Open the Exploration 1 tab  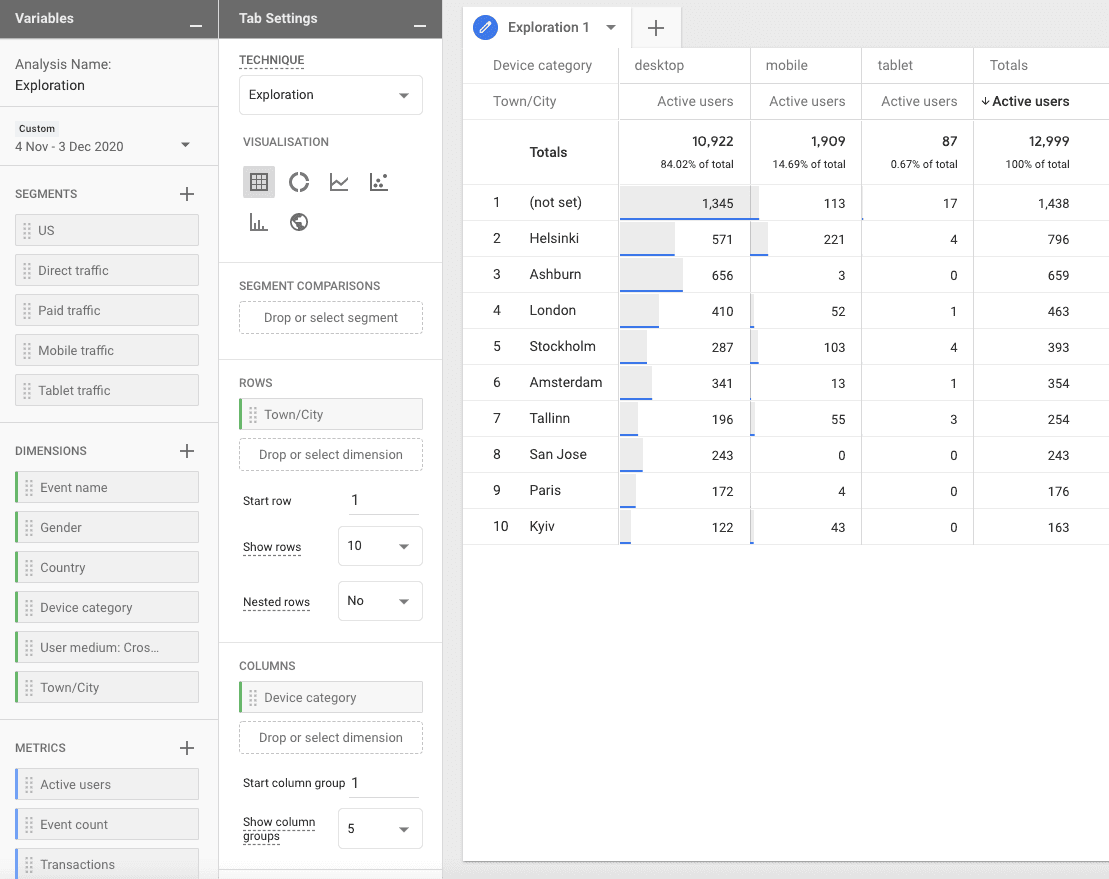[x=546, y=28]
